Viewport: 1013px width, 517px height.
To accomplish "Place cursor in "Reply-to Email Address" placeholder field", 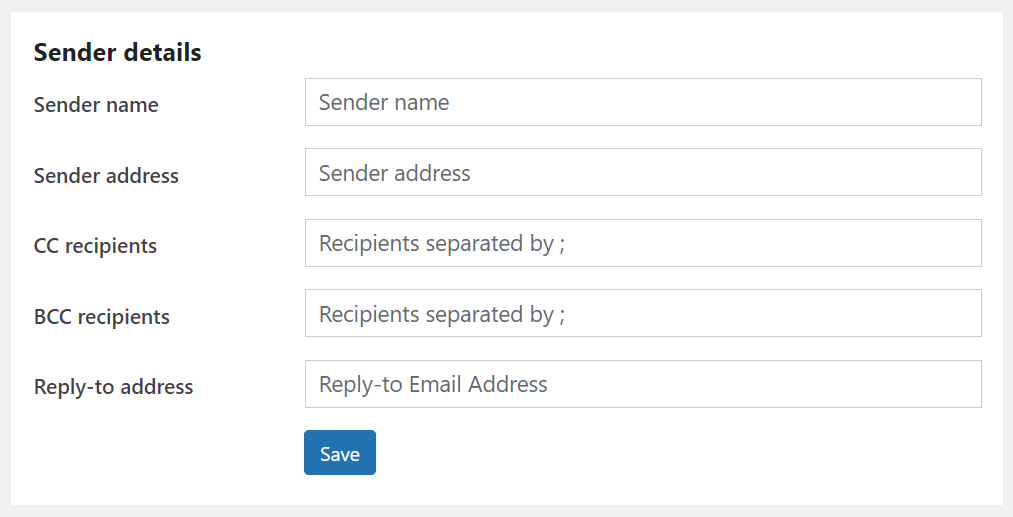I will (x=643, y=384).
